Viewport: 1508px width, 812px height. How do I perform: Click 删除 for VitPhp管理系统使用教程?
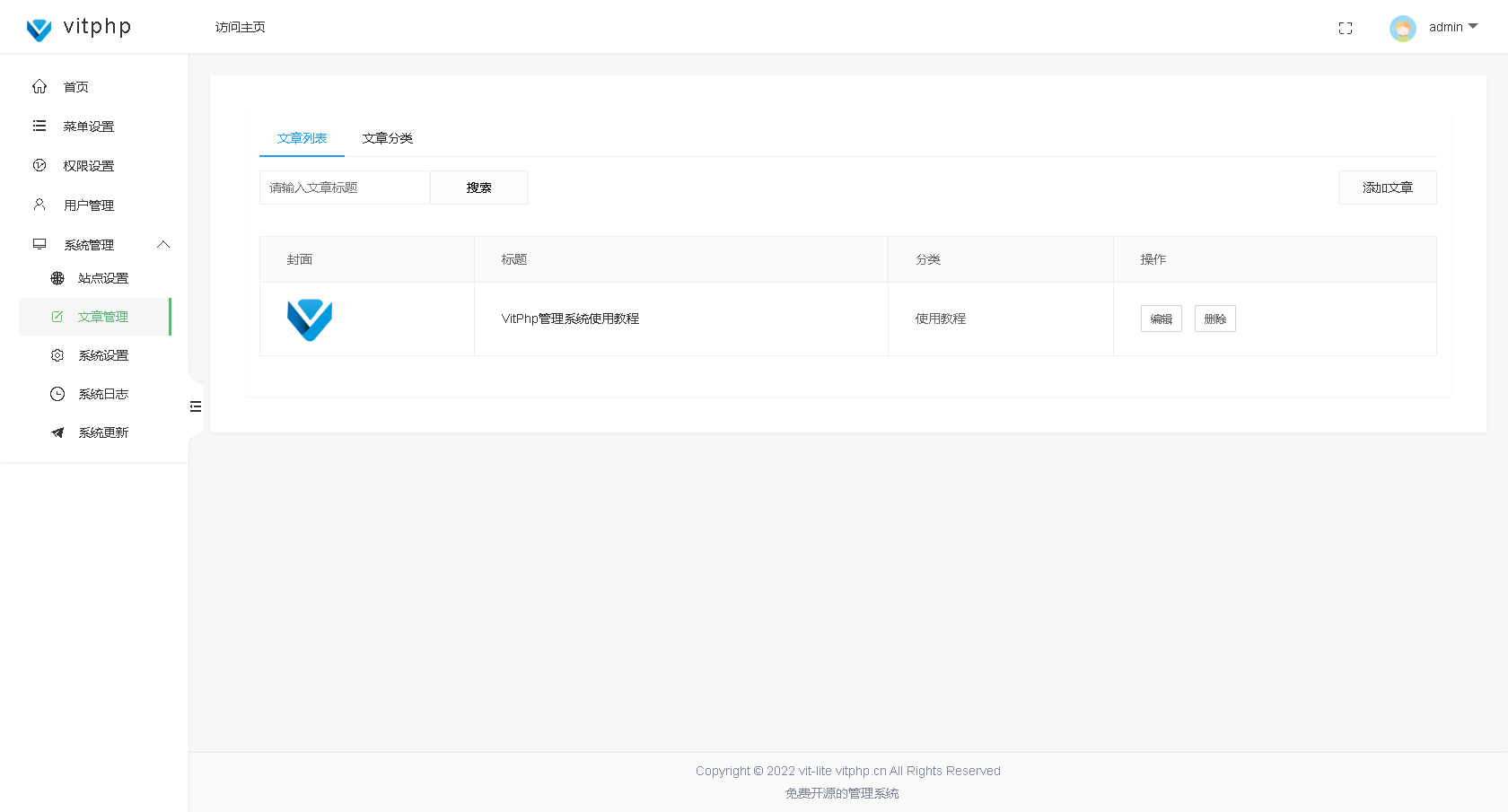coord(1215,319)
